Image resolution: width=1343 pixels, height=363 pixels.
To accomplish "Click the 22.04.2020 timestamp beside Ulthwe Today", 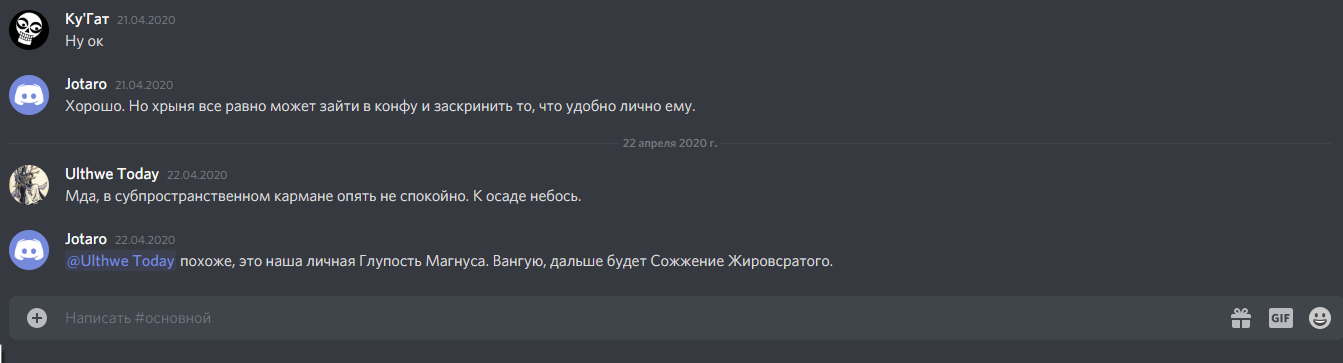I will coord(197,175).
